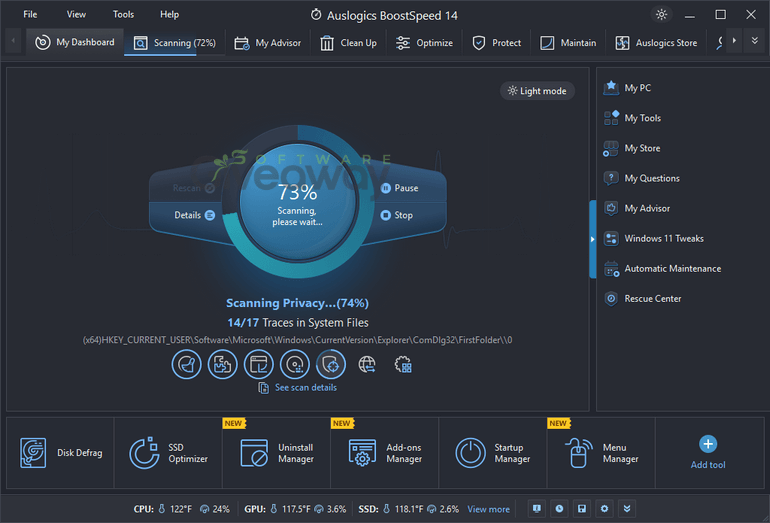Open the Auslogics Store tab

[657, 43]
